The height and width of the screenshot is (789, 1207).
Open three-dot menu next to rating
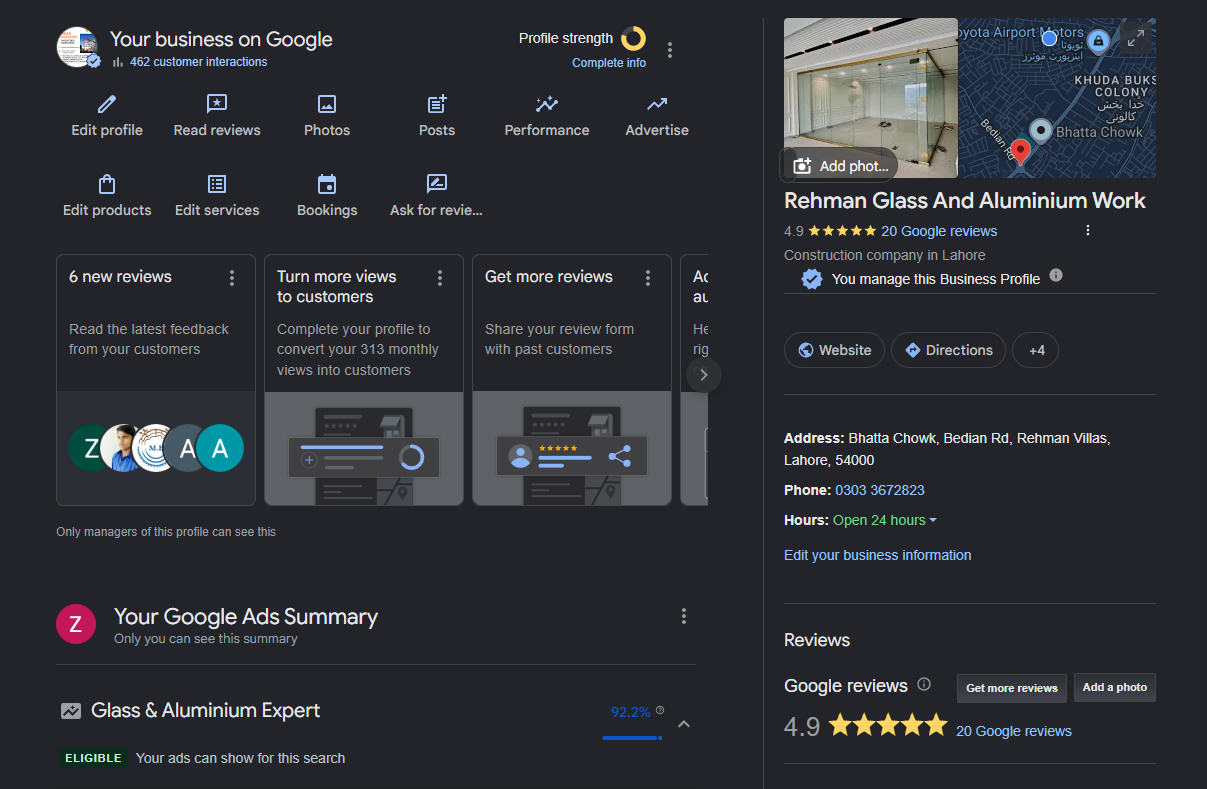tap(1088, 230)
